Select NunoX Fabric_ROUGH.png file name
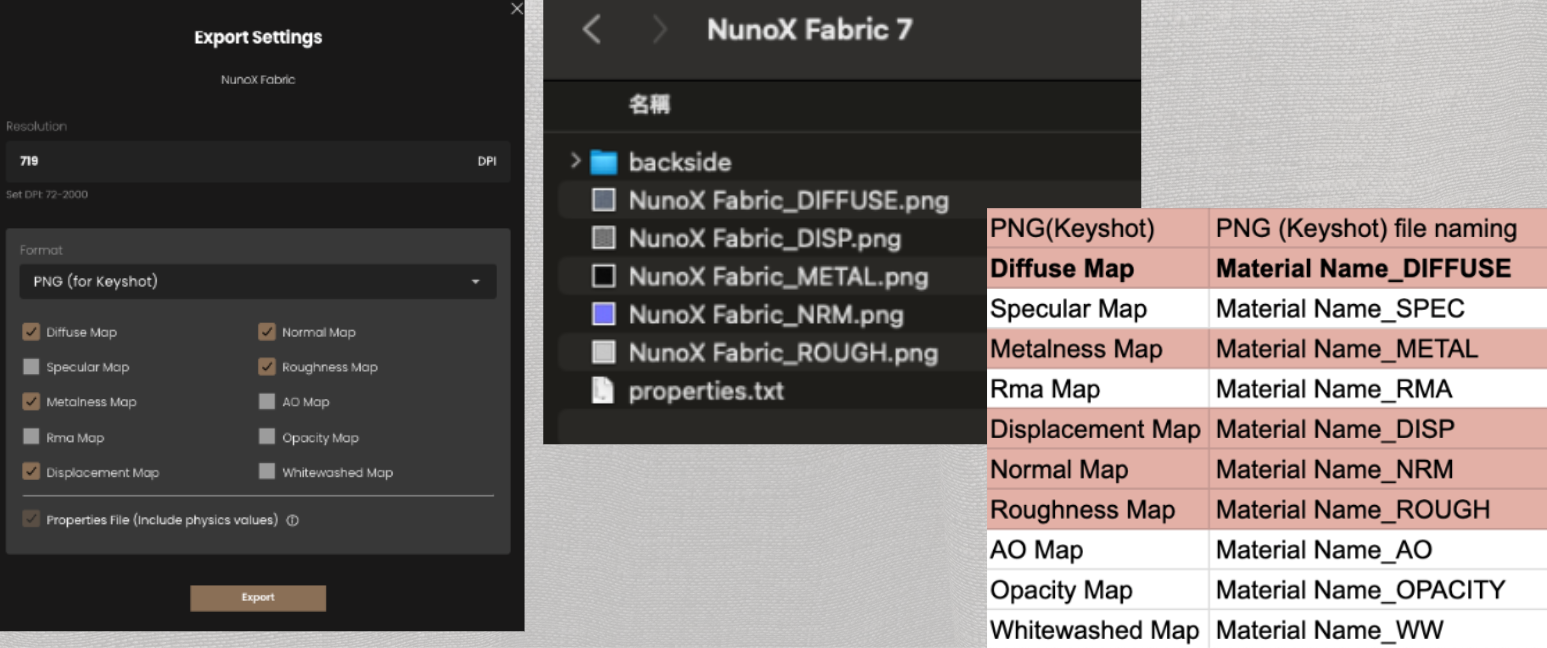Screen dimensions: 1547x648 [x=783, y=353]
